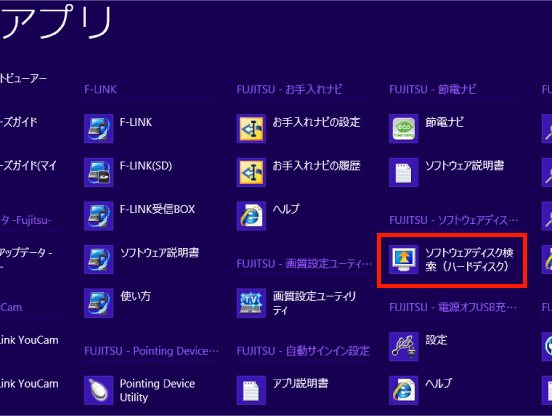Select the FUJITSU - ソフトウェアディス… group header

[x=454, y=220]
